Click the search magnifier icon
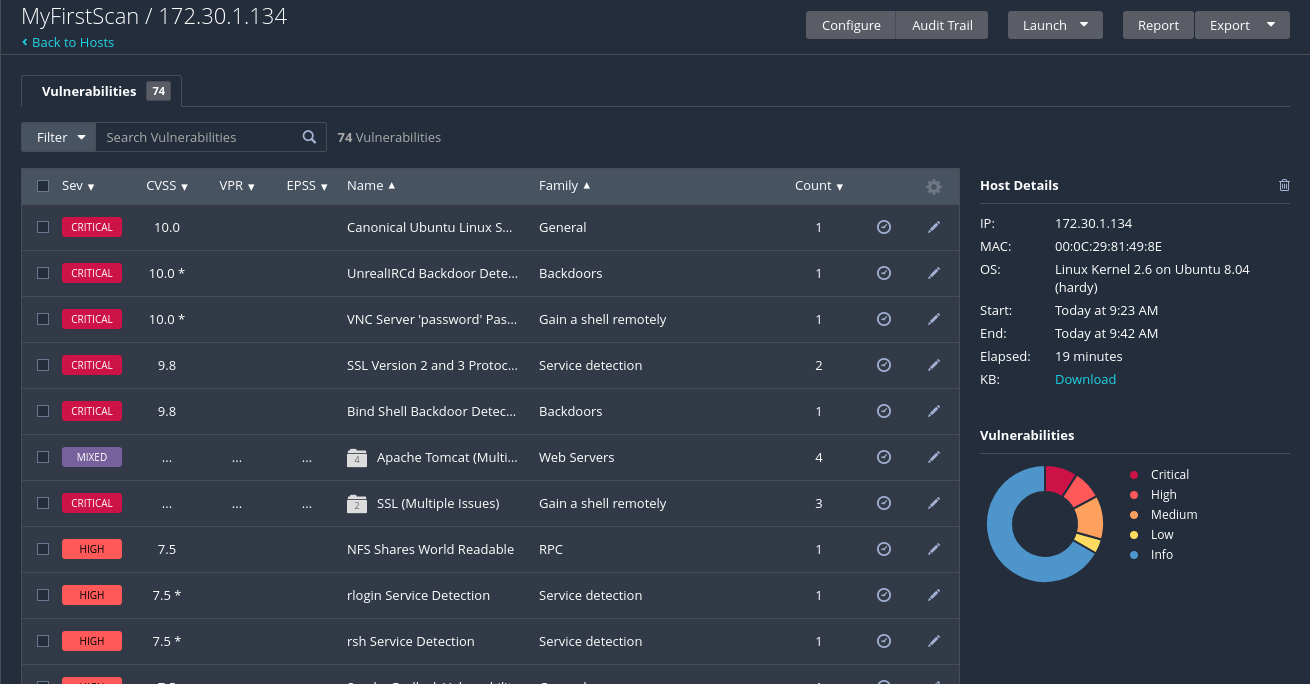The width and height of the screenshot is (1310, 684). [x=310, y=137]
